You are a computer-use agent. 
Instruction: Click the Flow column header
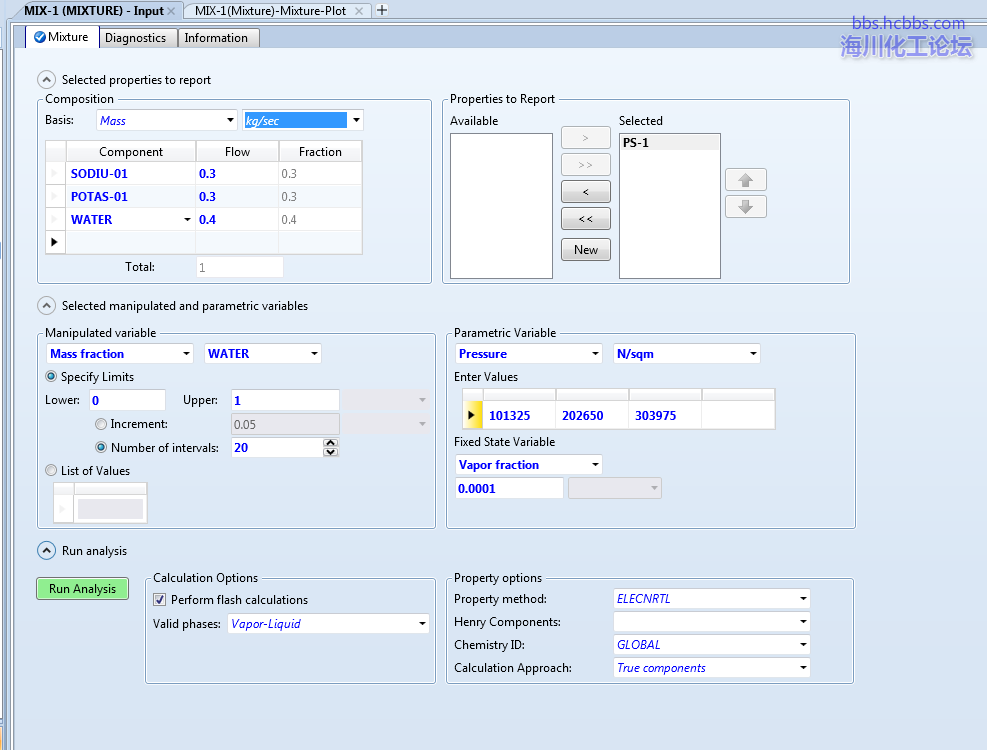coord(237,152)
